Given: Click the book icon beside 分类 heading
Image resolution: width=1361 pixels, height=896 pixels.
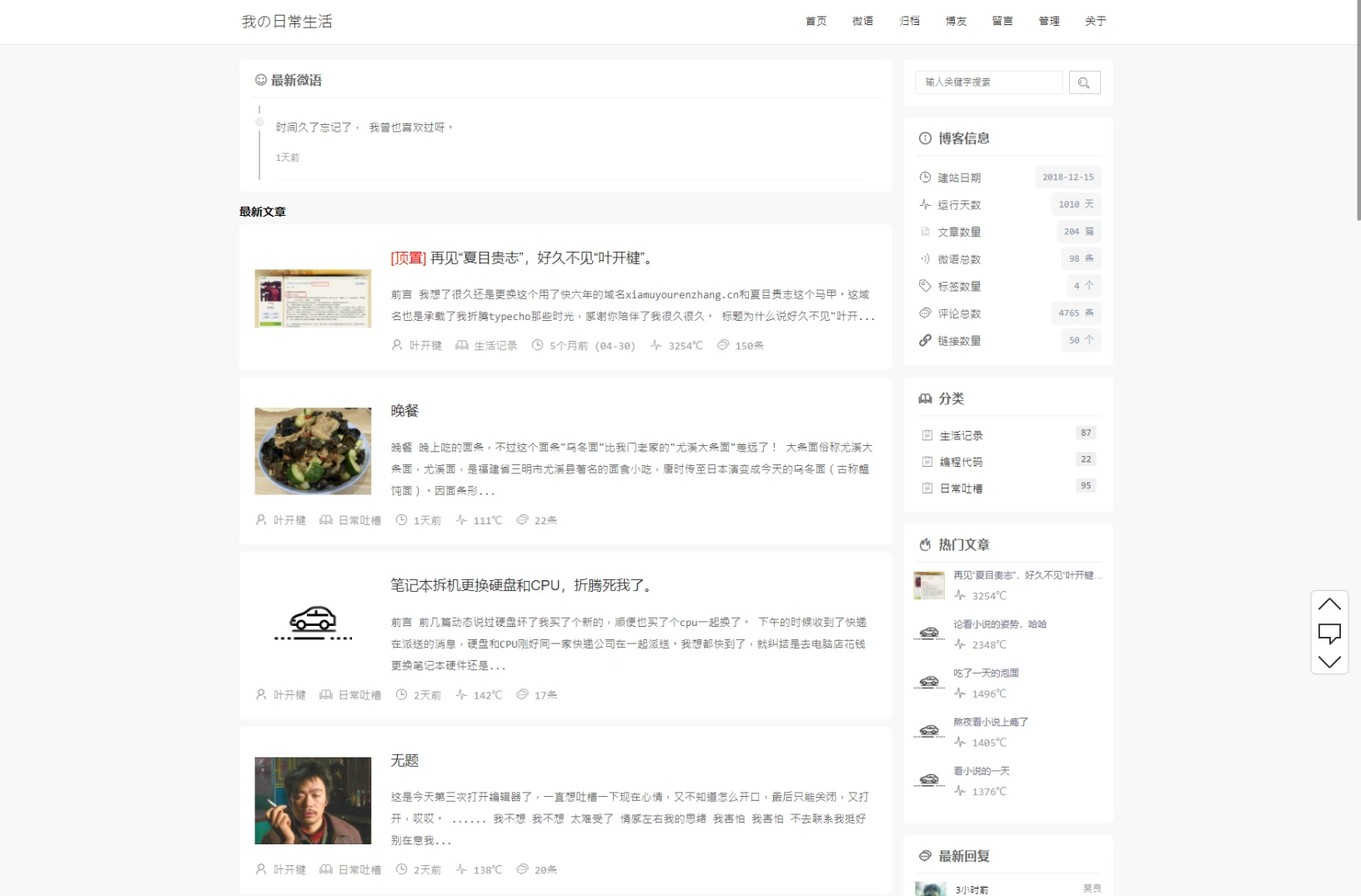Looking at the screenshot, I should [x=925, y=399].
